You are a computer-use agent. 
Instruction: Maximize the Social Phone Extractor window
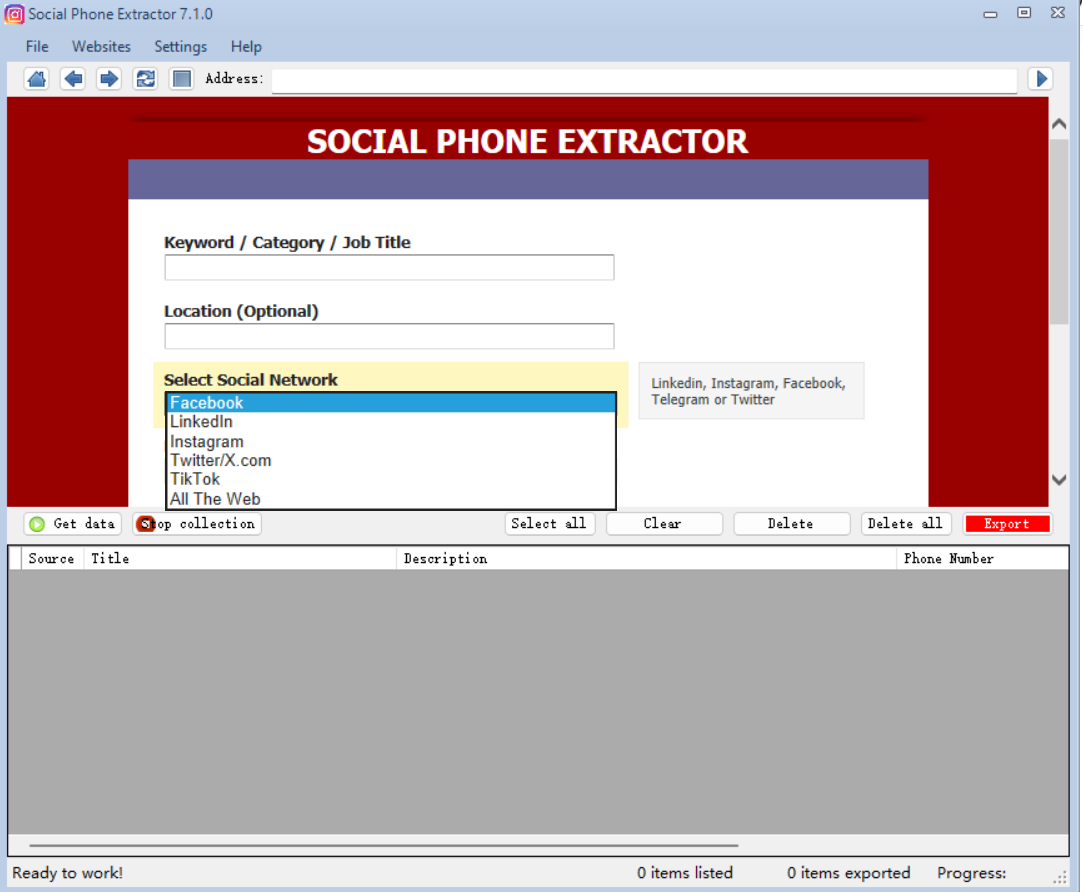pos(1024,12)
